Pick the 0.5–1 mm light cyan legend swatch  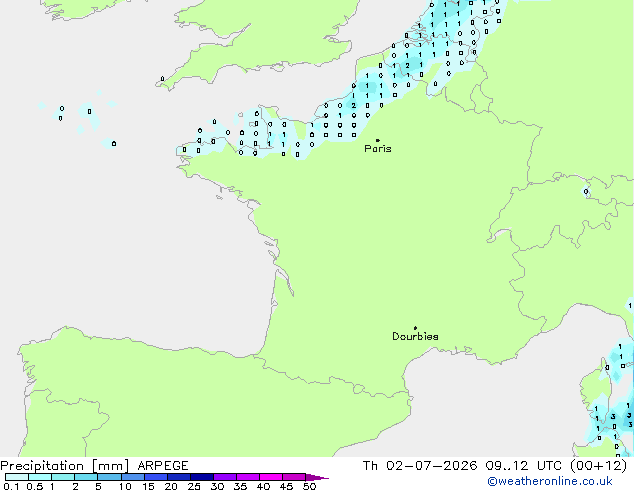tap(40, 477)
